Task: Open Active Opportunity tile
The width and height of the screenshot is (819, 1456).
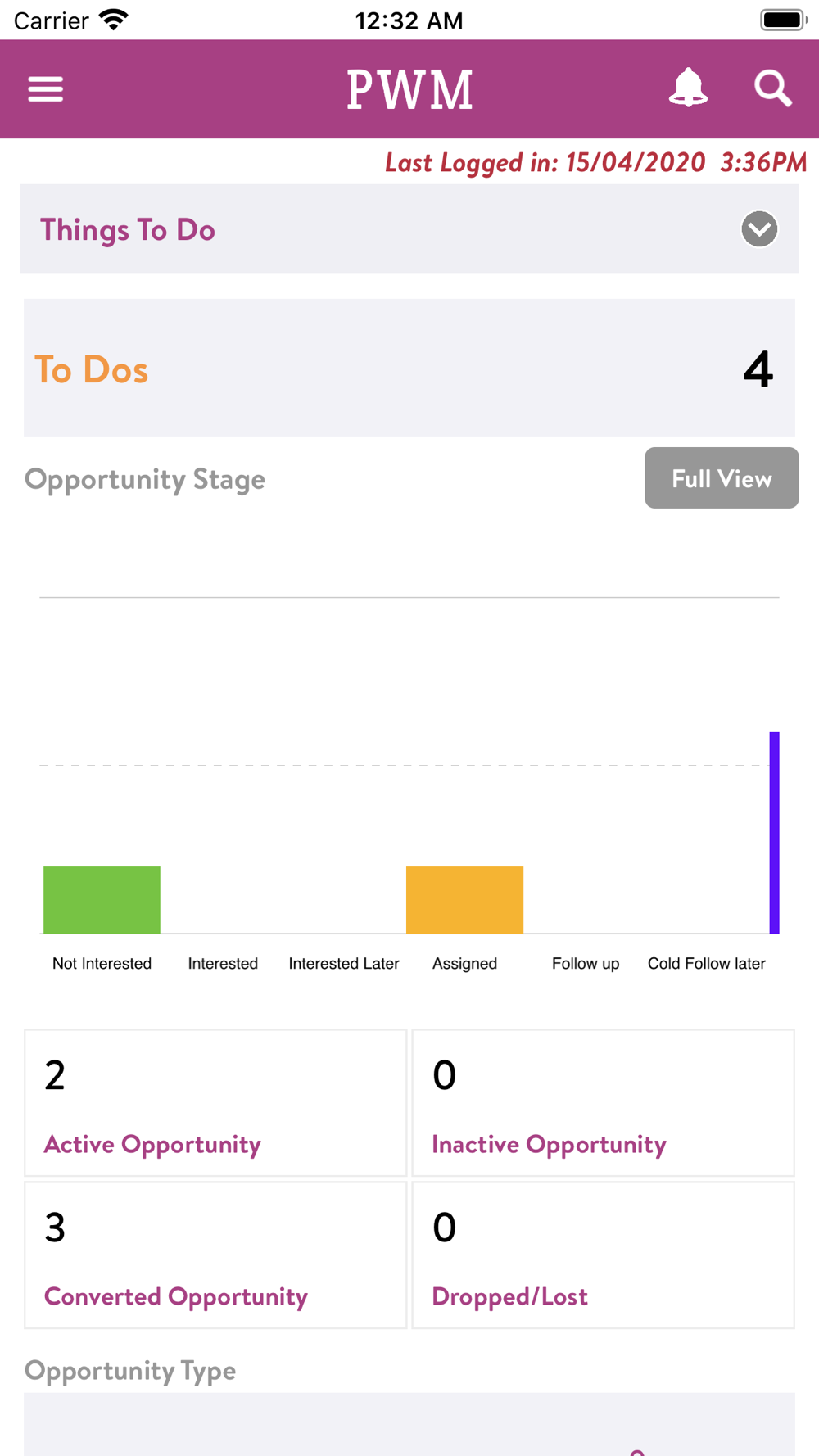Action: click(x=215, y=1103)
